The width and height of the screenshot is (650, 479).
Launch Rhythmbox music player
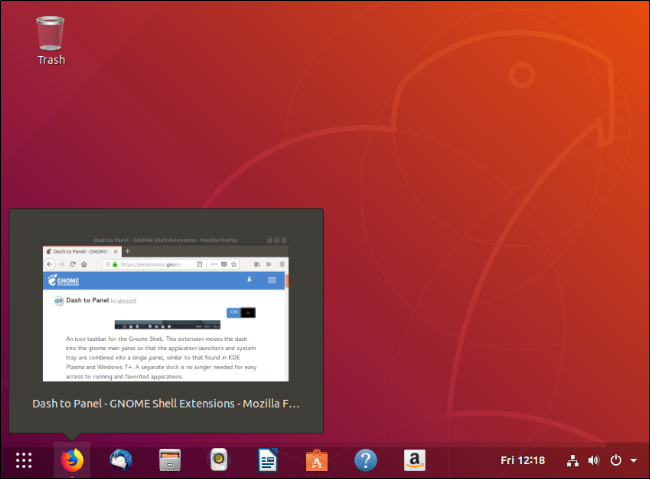219,460
